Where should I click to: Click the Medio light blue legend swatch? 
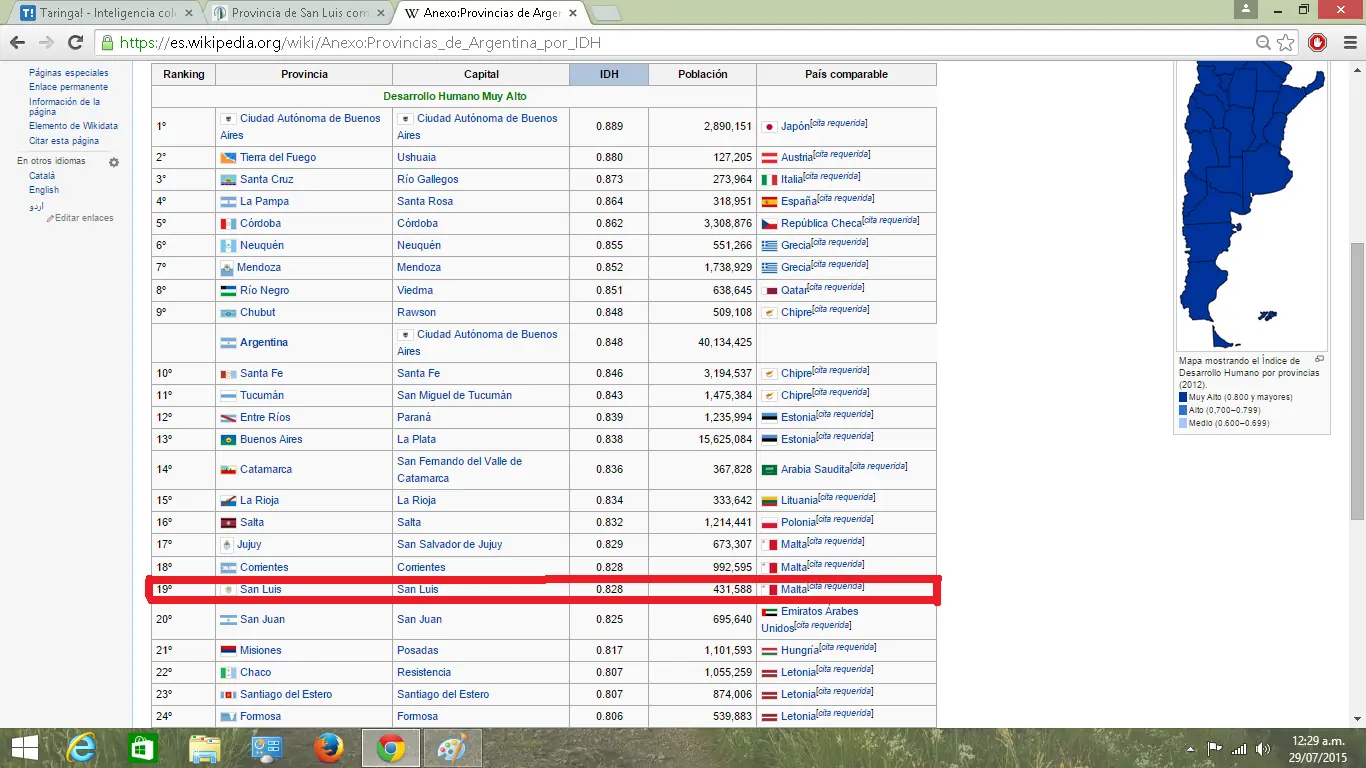pos(1183,424)
